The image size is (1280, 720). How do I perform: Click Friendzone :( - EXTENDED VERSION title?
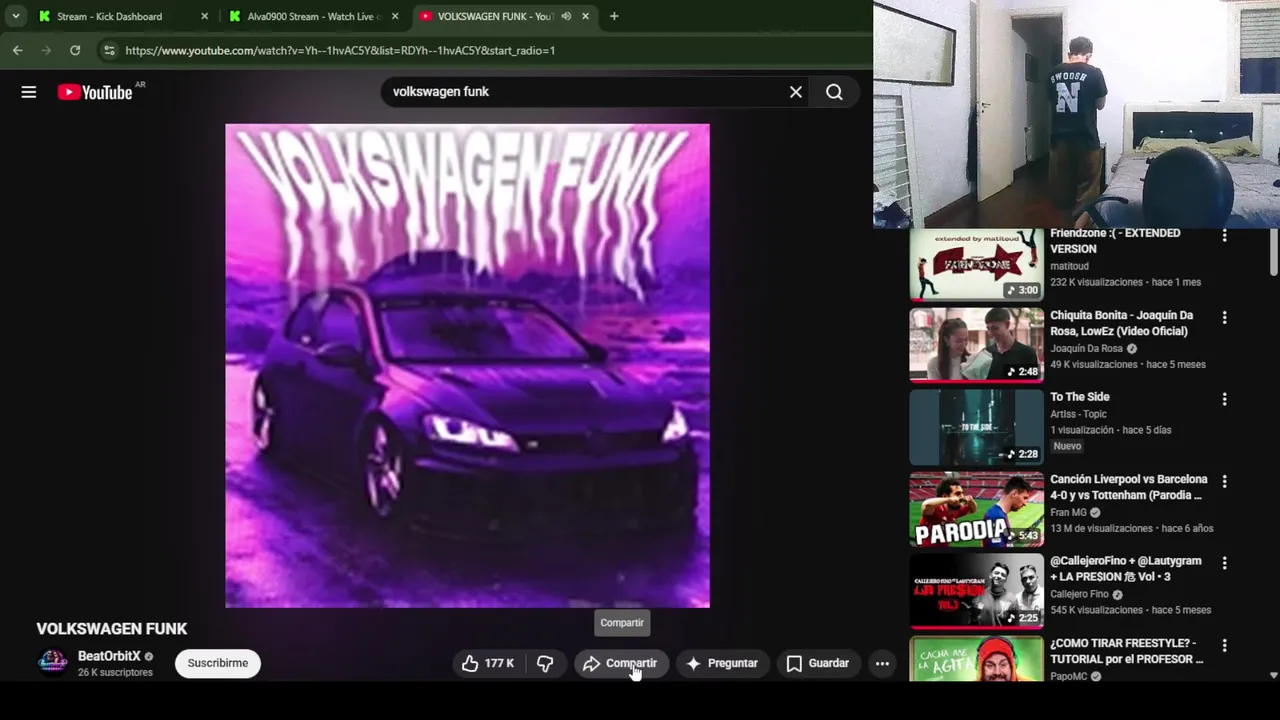pyautogui.click(x=1115, y=241)
